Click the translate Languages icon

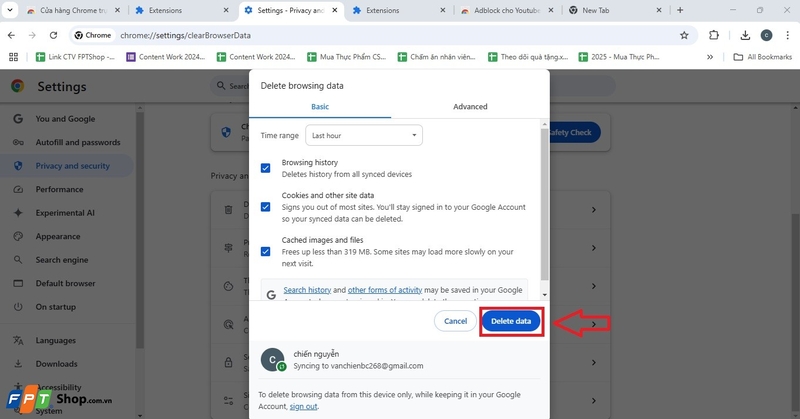pyautogui.click(x=18, y=340)
